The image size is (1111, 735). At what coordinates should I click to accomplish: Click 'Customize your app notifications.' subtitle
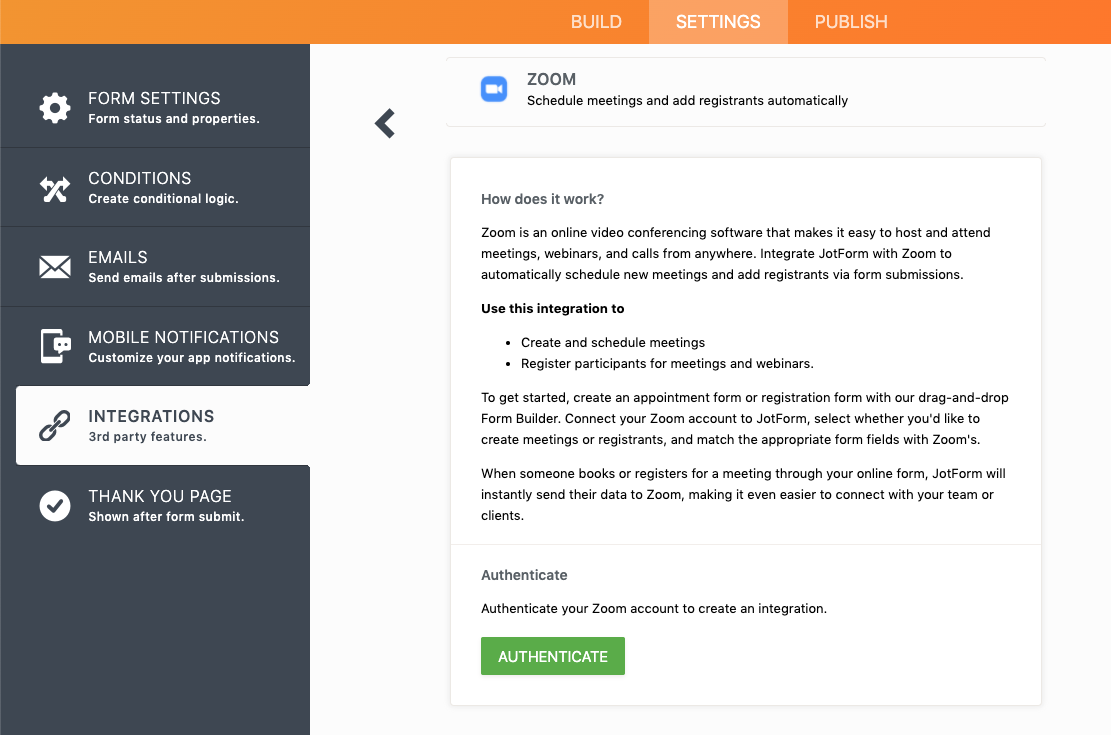(191, 358)
